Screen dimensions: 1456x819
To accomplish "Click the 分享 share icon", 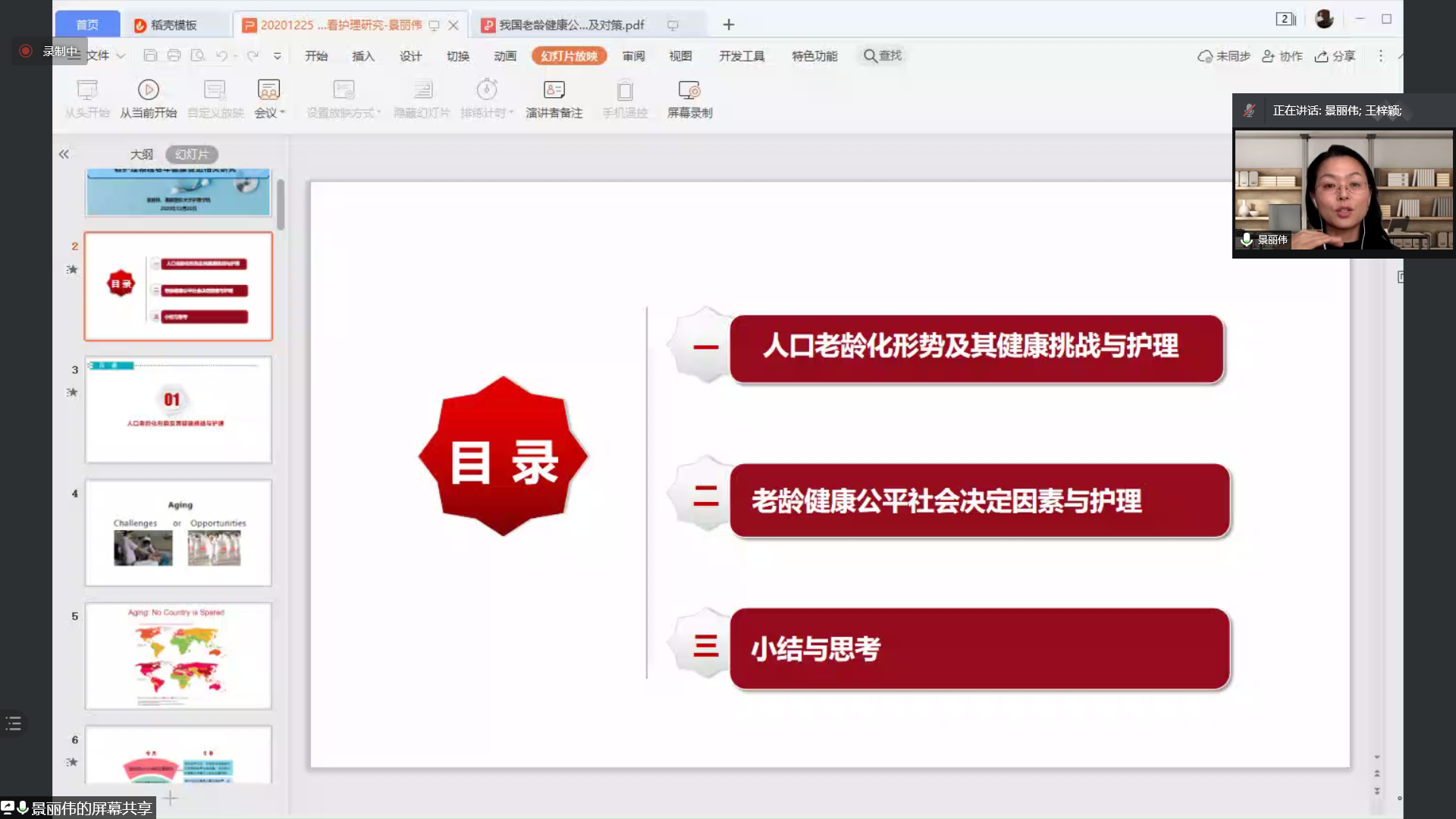I will click(x=1322, y=56).
